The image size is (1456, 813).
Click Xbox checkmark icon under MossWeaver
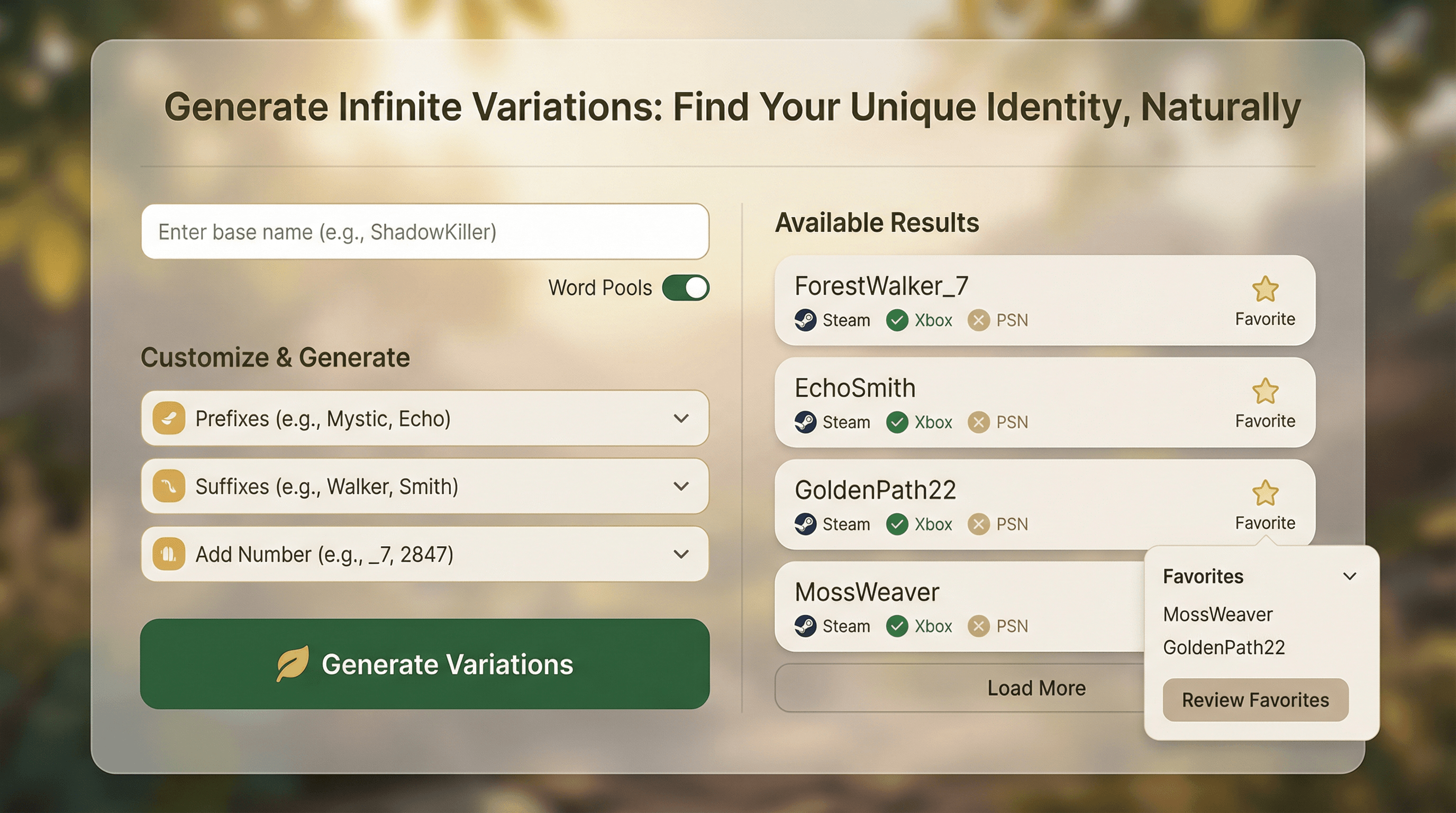897,626
